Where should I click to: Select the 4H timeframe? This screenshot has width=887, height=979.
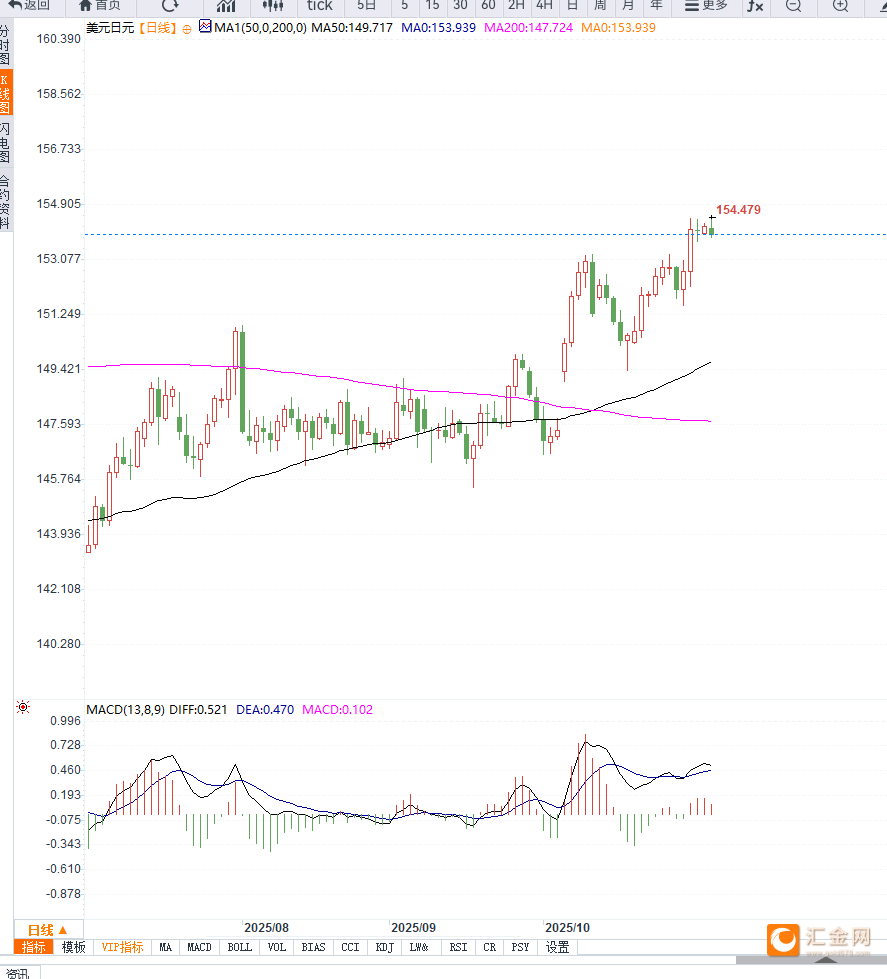pyautogui.click(x=544, y=6)
